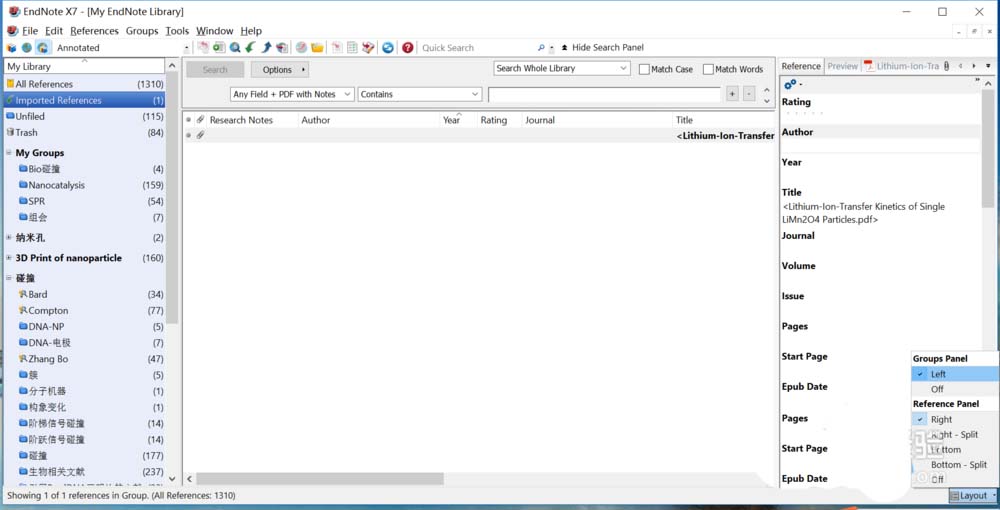Viewport: 1000px width, 510px height.
Task: Go to previous tab arrow in Reference panel
Action: [960, 66]
